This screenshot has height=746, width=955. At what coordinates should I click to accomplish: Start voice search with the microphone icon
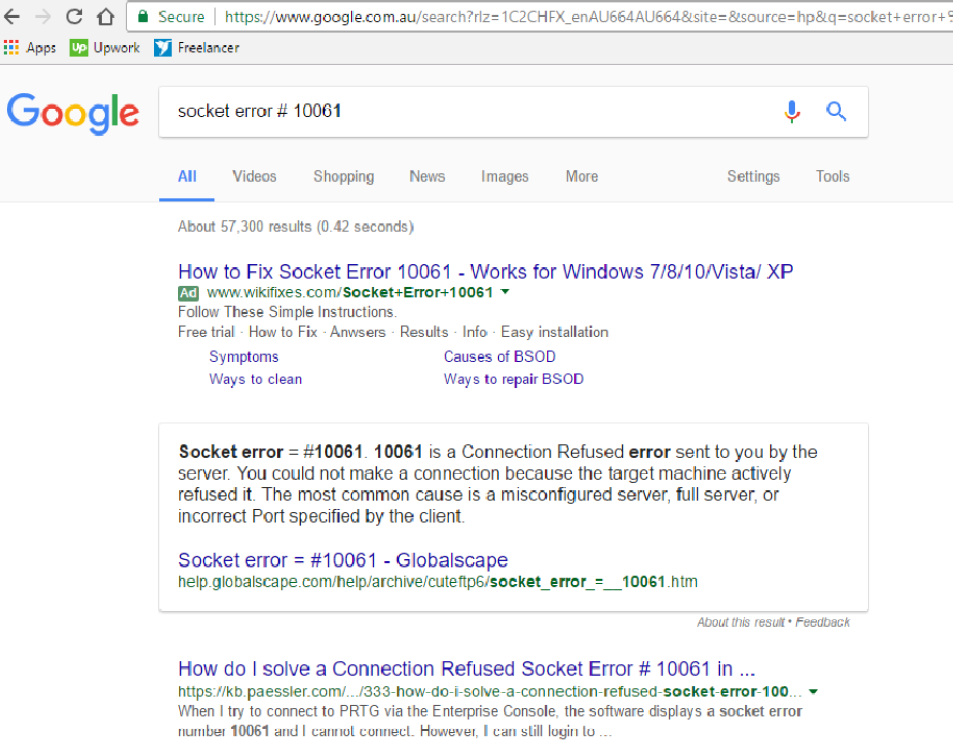(x=792, y=111)
